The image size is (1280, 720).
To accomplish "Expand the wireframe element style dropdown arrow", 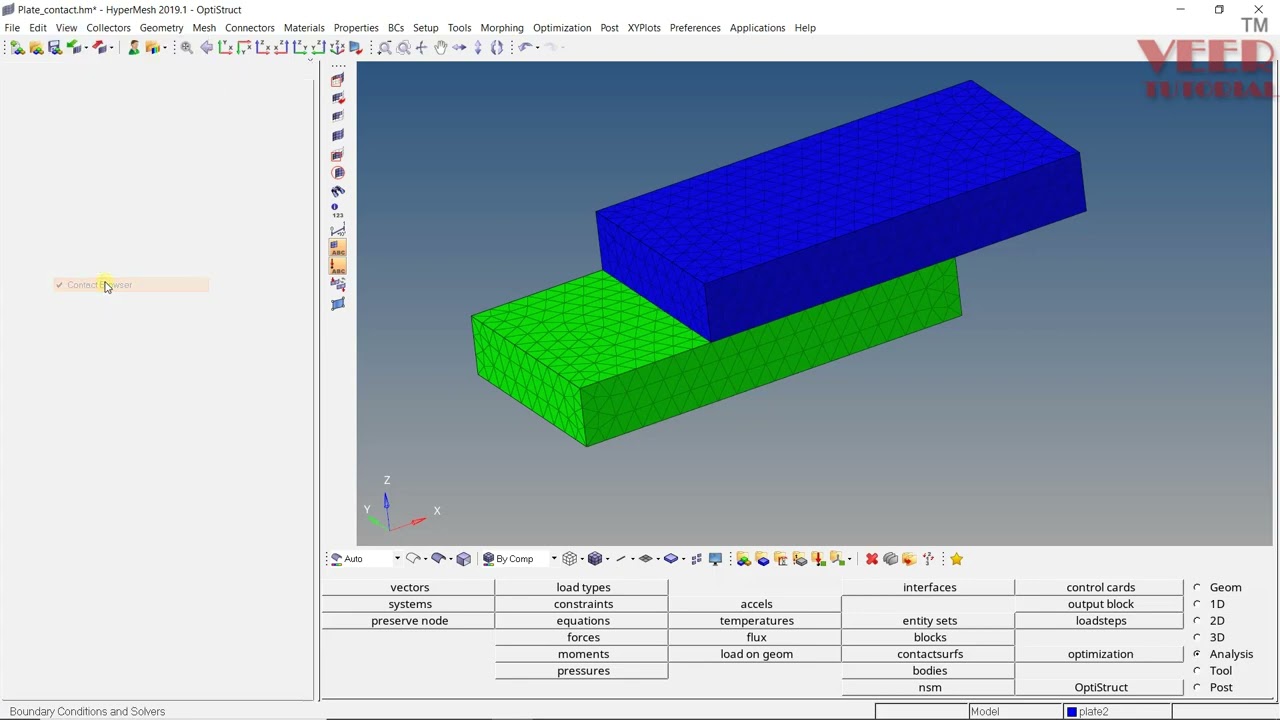I will (x=582, y=559).
